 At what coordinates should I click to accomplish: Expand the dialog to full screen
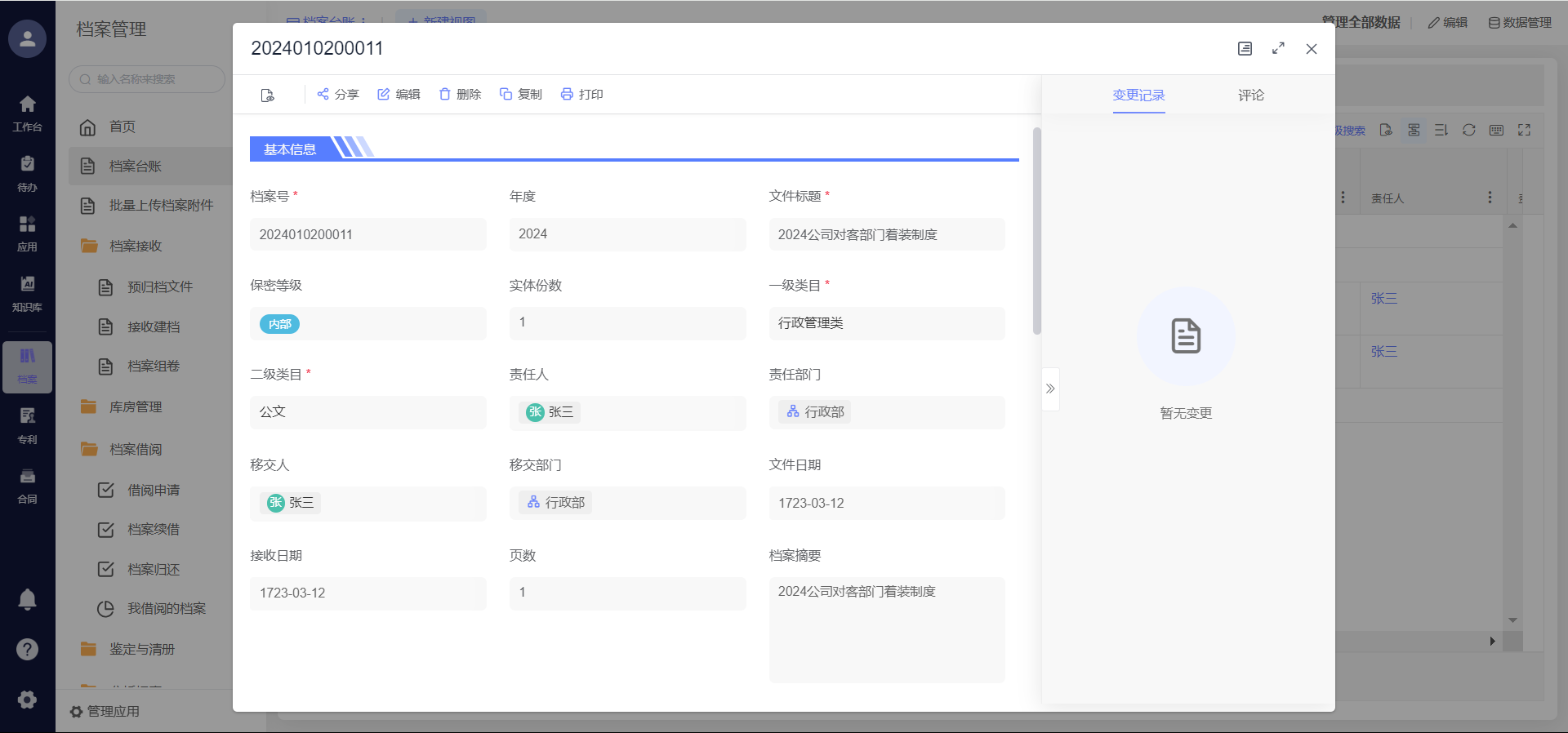[x=1278, y=48]
